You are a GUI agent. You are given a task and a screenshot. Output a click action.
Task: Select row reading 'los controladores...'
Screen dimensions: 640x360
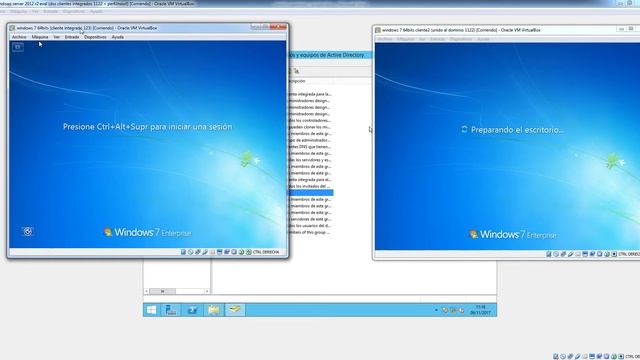[310, 120]
